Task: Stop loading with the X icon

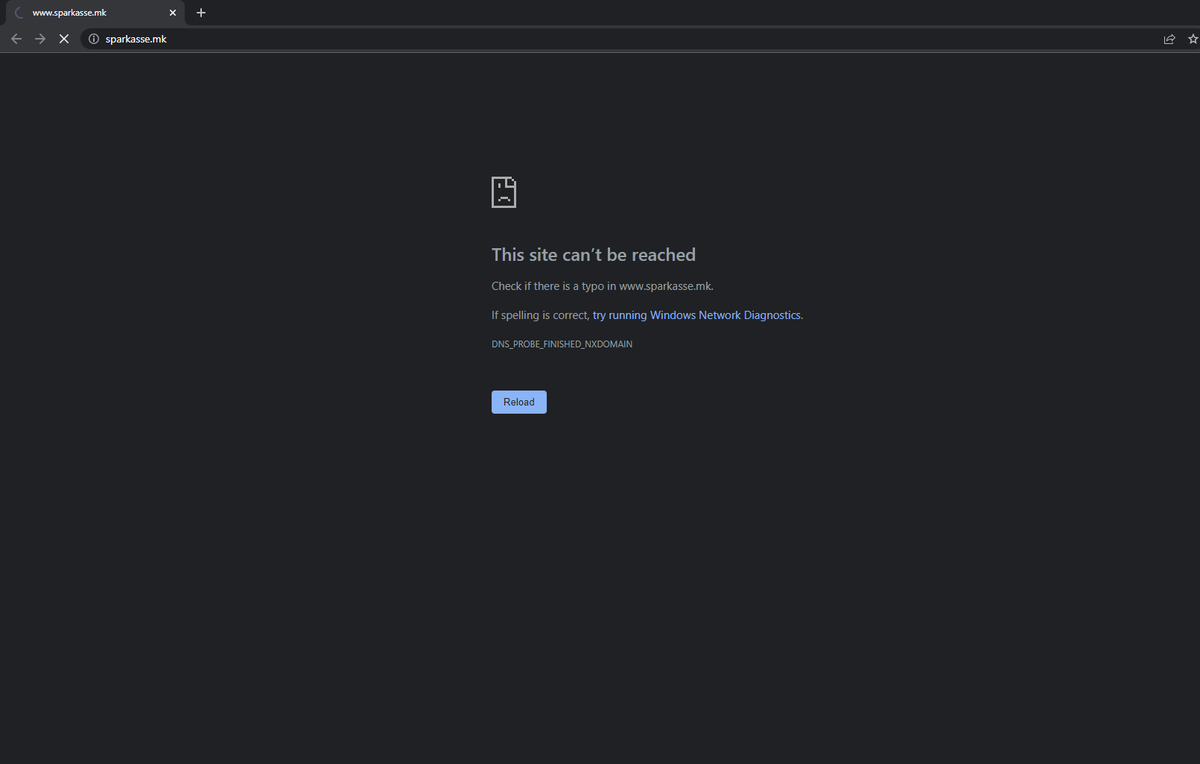Action: (64, 39)
